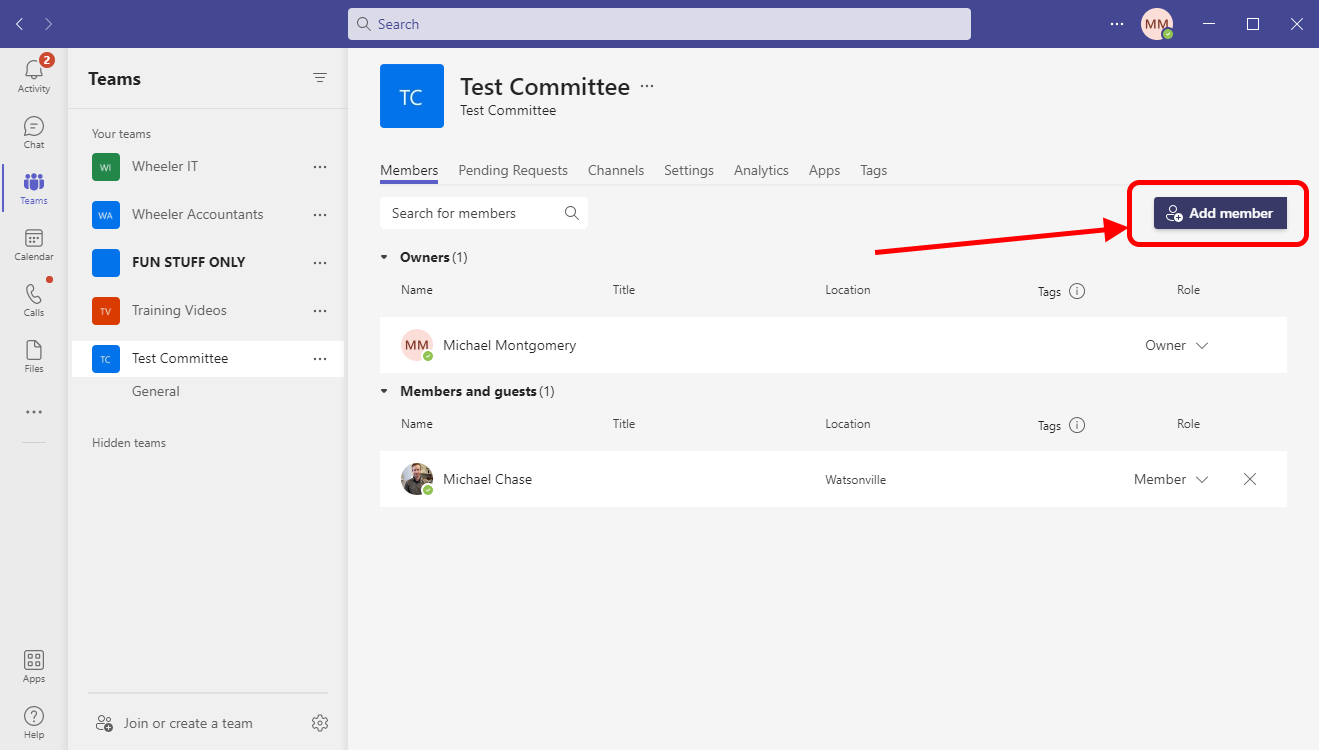Click the back navigation arrow
The width and height of the screenshot is (1319, 750).
click(x=20, y=24)
